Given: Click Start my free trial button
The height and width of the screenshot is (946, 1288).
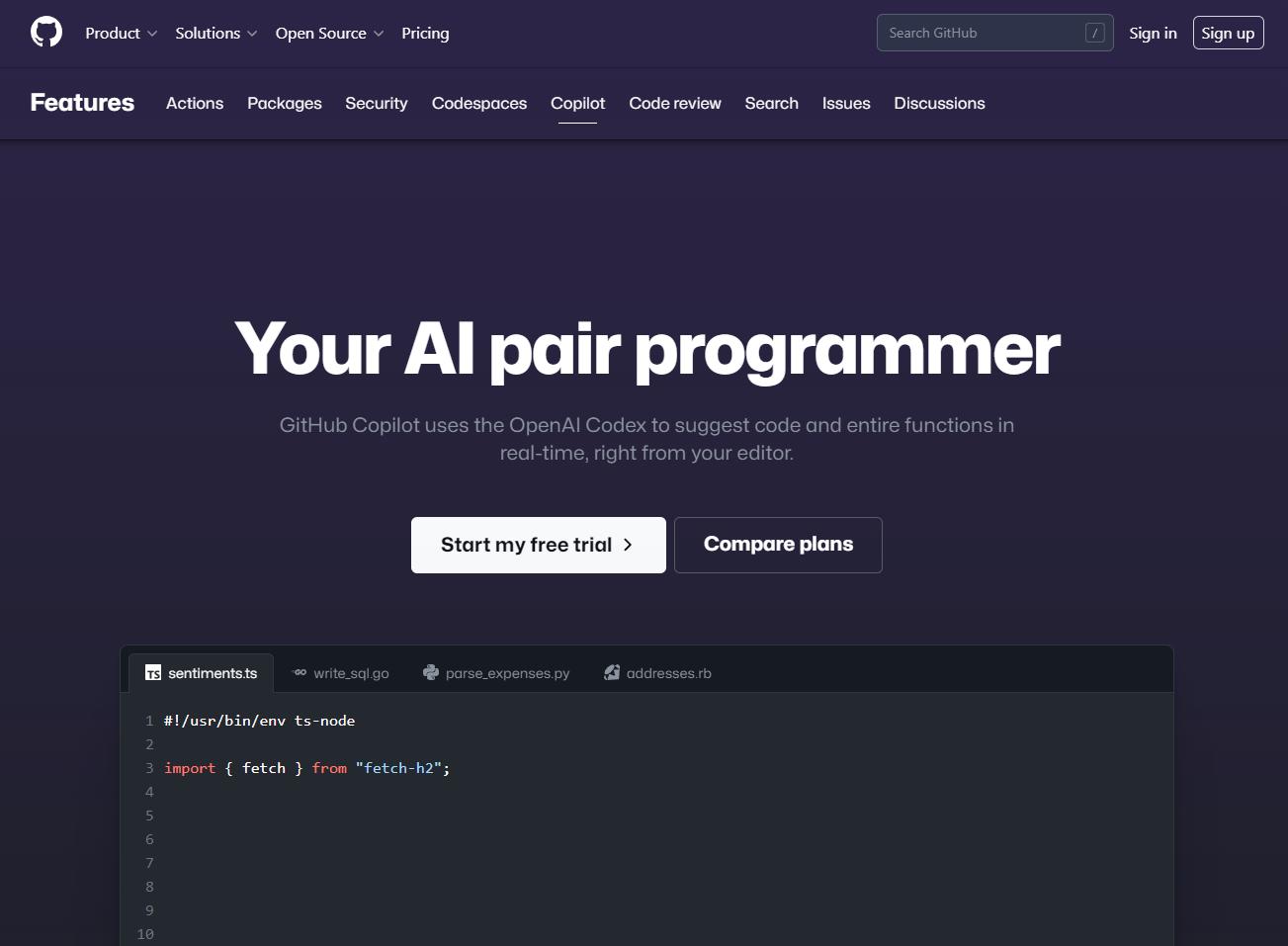Looking at the screenshot, I should tap(539, 545).
